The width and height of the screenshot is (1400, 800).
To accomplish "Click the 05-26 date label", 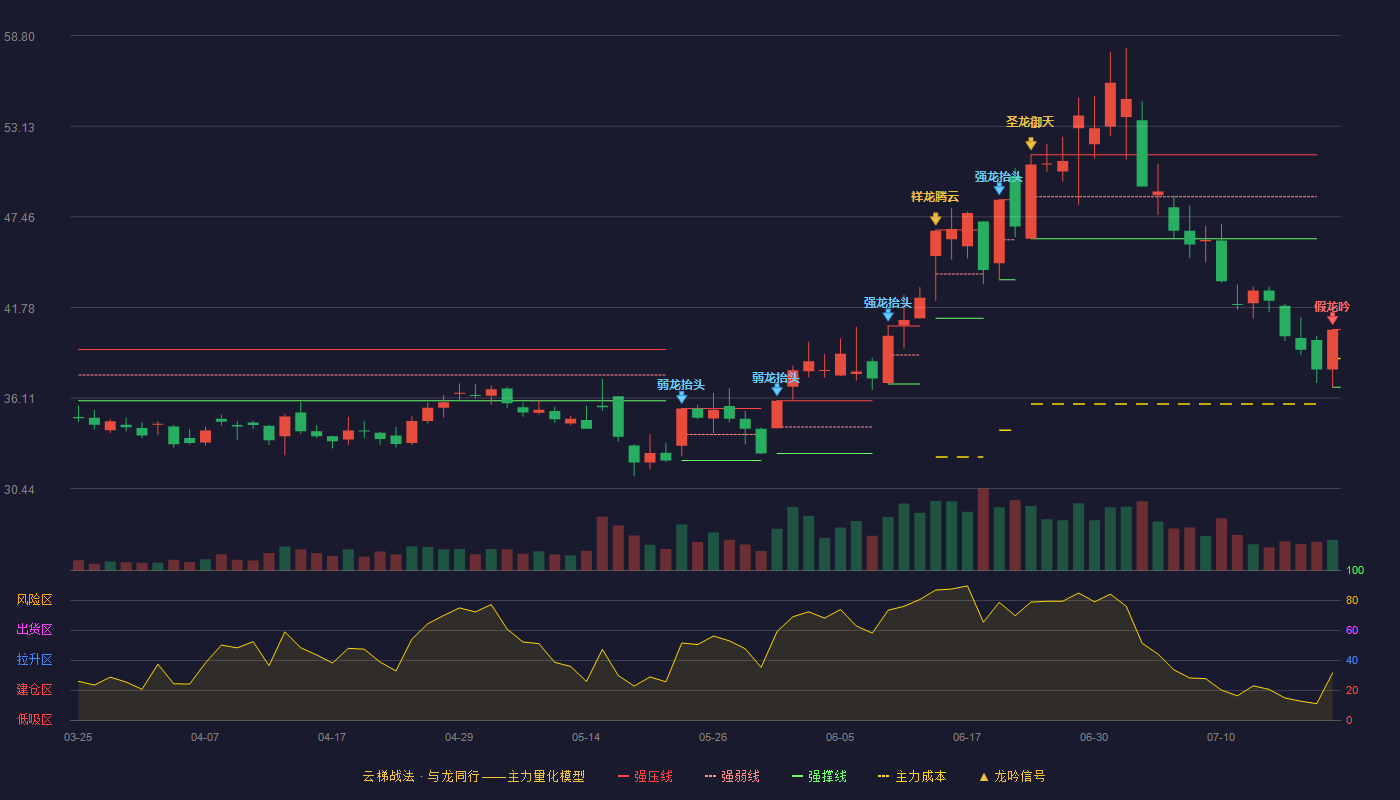I will coord(713,737).
